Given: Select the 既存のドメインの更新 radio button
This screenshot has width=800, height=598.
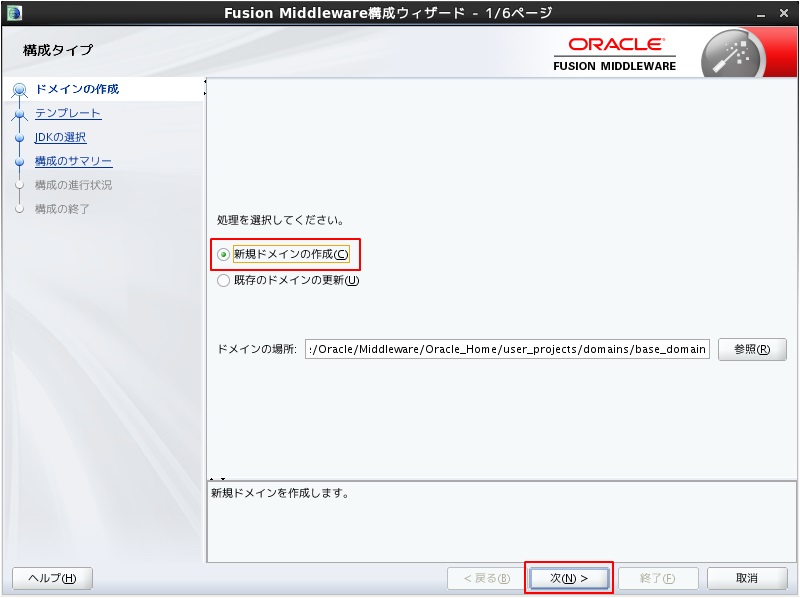Looking at the screenshot, I should coord(223,280).
